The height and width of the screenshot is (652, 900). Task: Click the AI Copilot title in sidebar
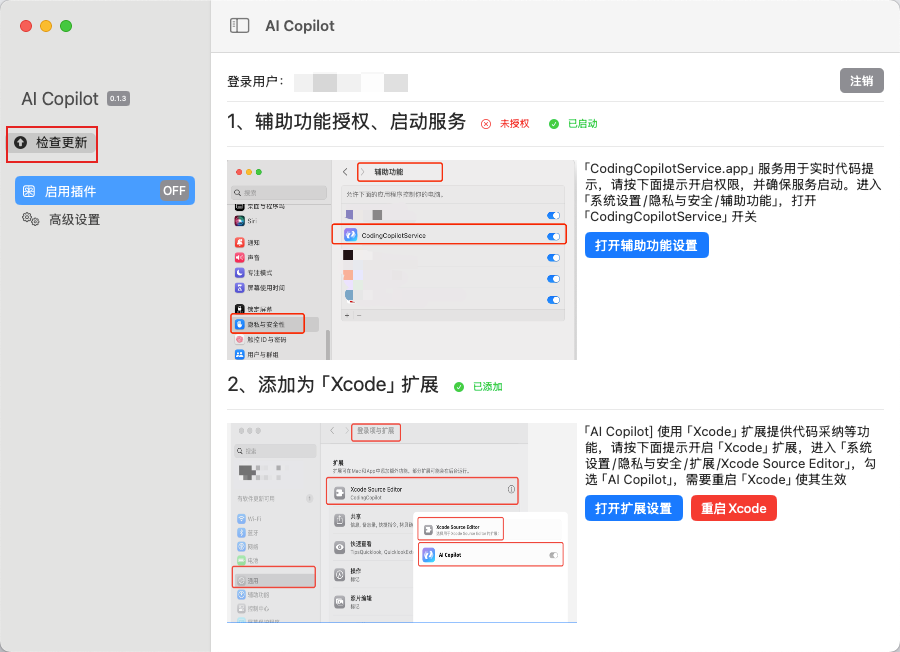[x=60, y=99]
